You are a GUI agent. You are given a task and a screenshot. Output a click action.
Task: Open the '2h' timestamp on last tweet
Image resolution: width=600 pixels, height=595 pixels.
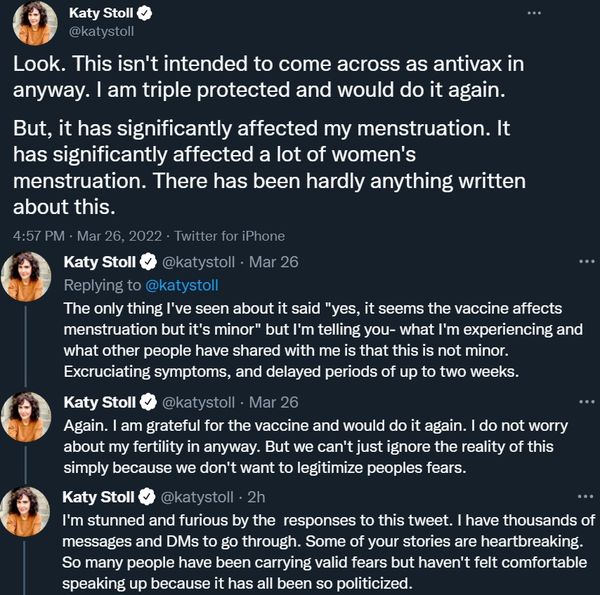(256, 497)
